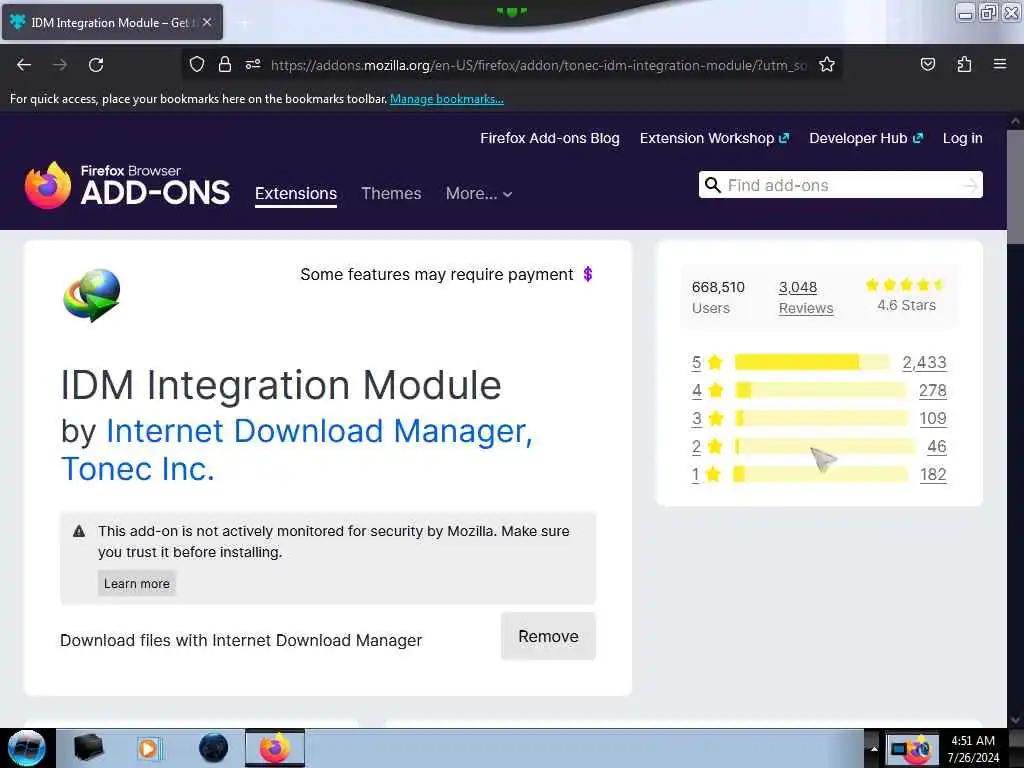This screenshot has width=1024, height=768.
Task: Open the 46 two-star reviews count
Action: click(x=936, y=446)
